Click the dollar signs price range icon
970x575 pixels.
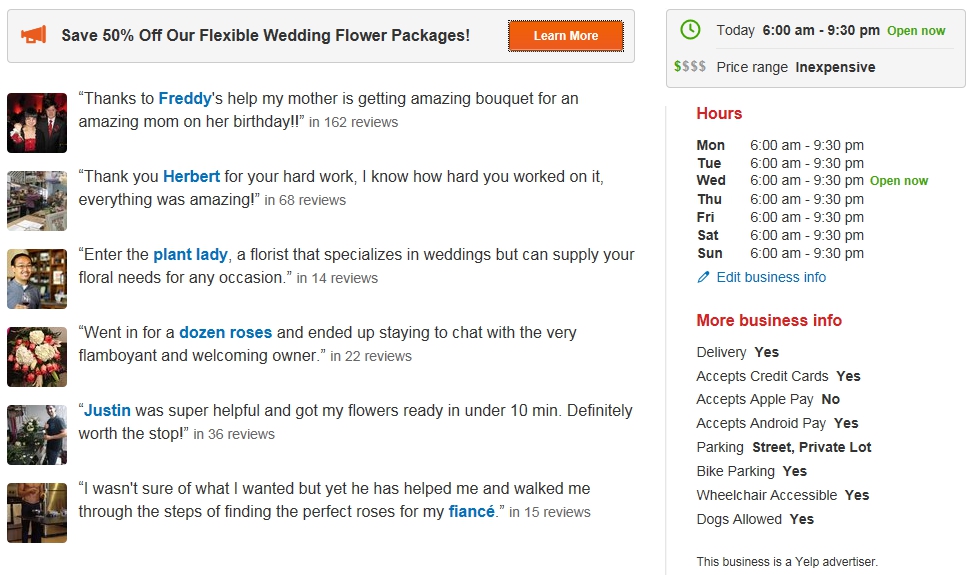click(x=689, y=66)
